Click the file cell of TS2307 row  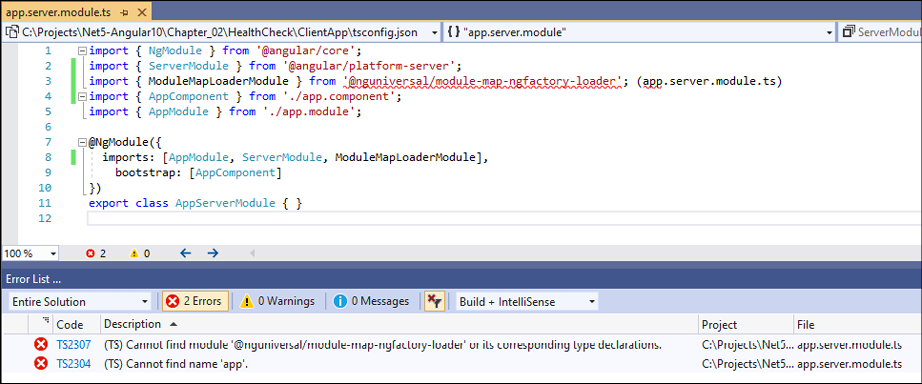[849, 345]
